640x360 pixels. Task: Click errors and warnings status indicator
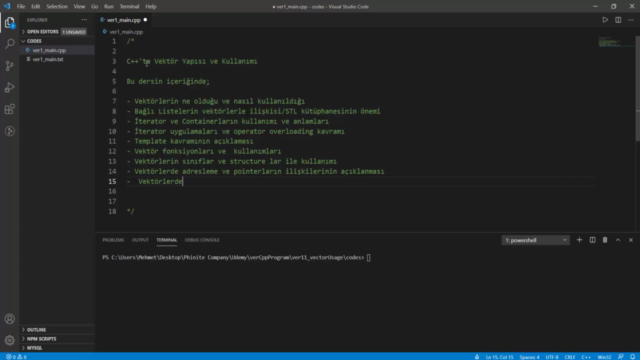pyautogui.click(x=16, y=357)
